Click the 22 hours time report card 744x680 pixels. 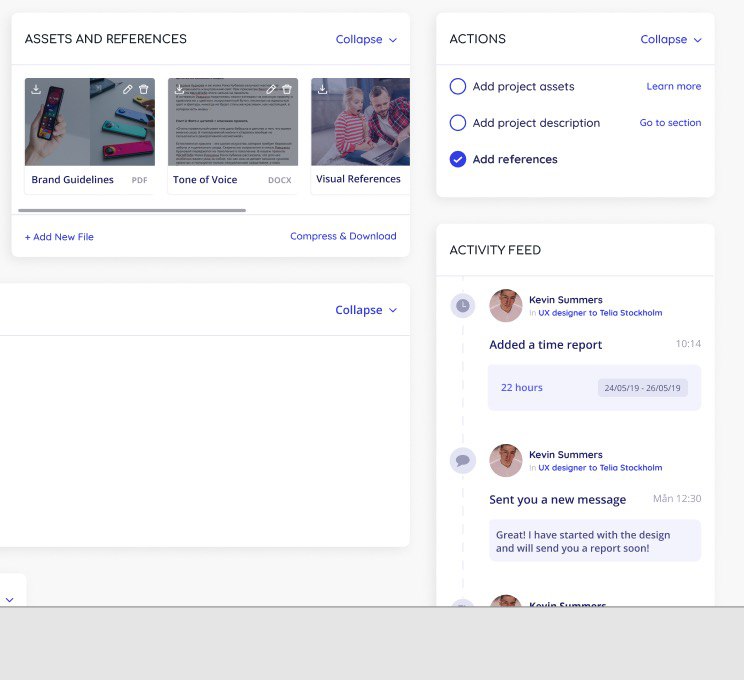coord(595,388)
